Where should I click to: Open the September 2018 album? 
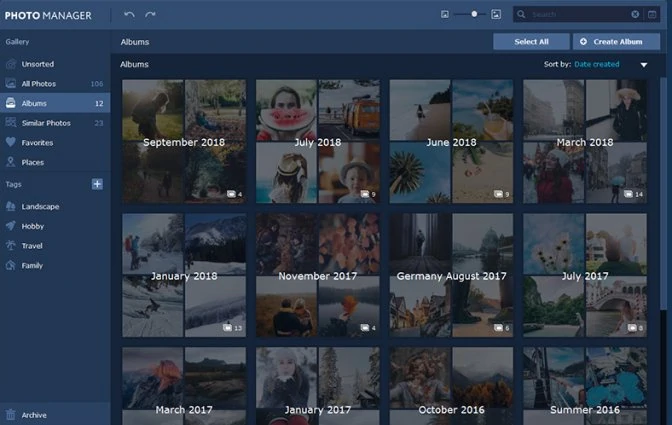[184, 141]
